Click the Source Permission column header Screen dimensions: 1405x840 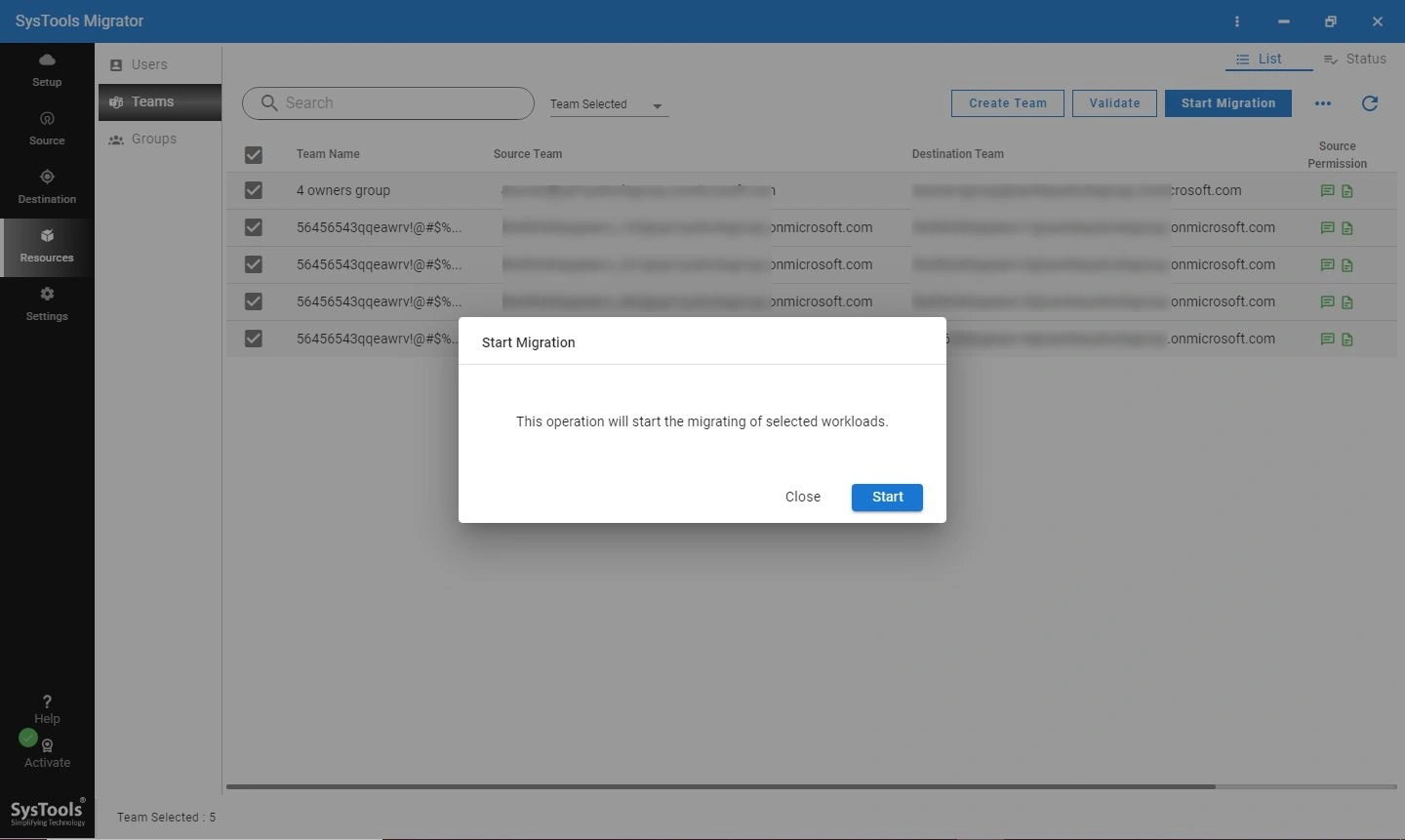pos(1337,155)
